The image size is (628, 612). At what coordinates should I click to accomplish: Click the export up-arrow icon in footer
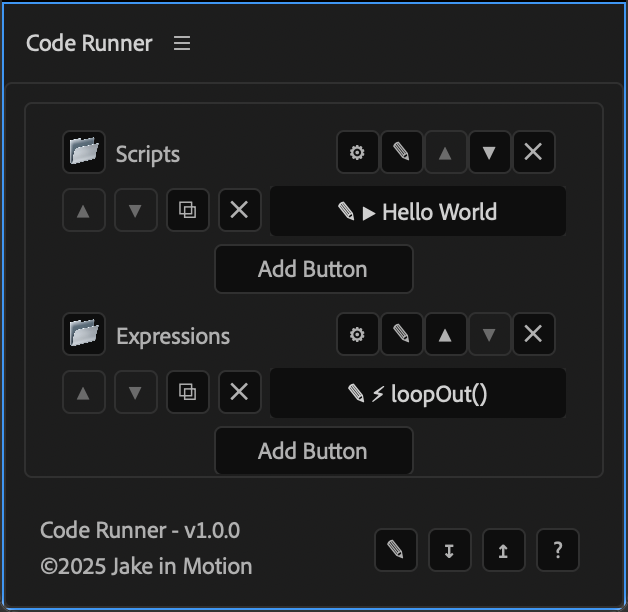click(x=503, y=550)
